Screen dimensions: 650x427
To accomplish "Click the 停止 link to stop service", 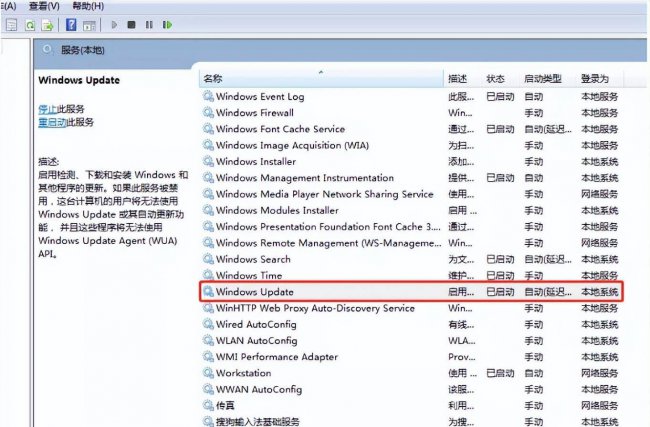I will pyautogui.click(x=47, y=109).
